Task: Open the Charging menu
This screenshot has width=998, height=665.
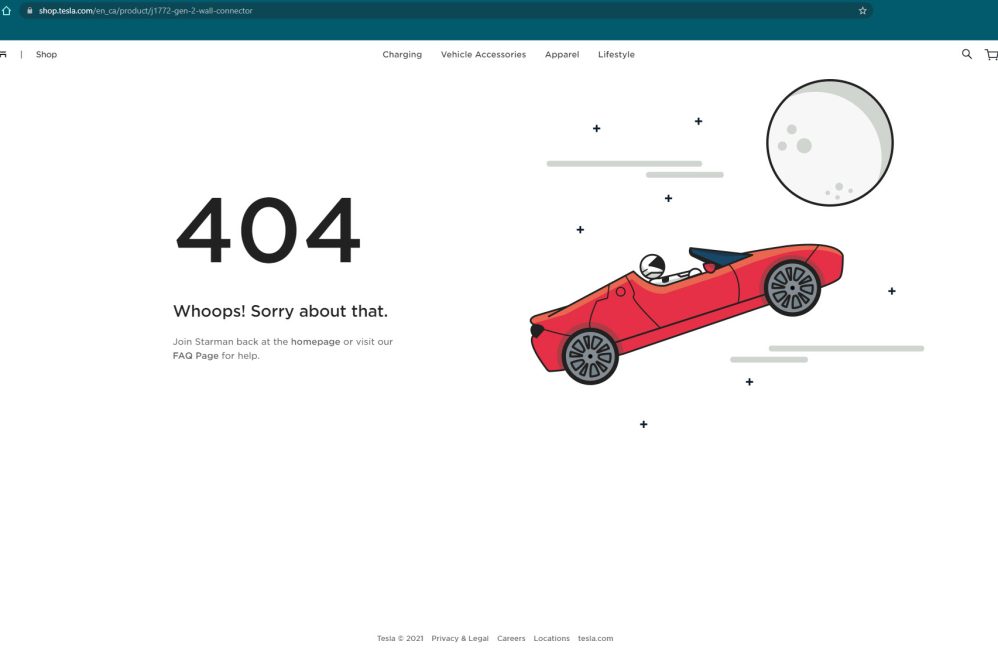Action: click(402, 55)
